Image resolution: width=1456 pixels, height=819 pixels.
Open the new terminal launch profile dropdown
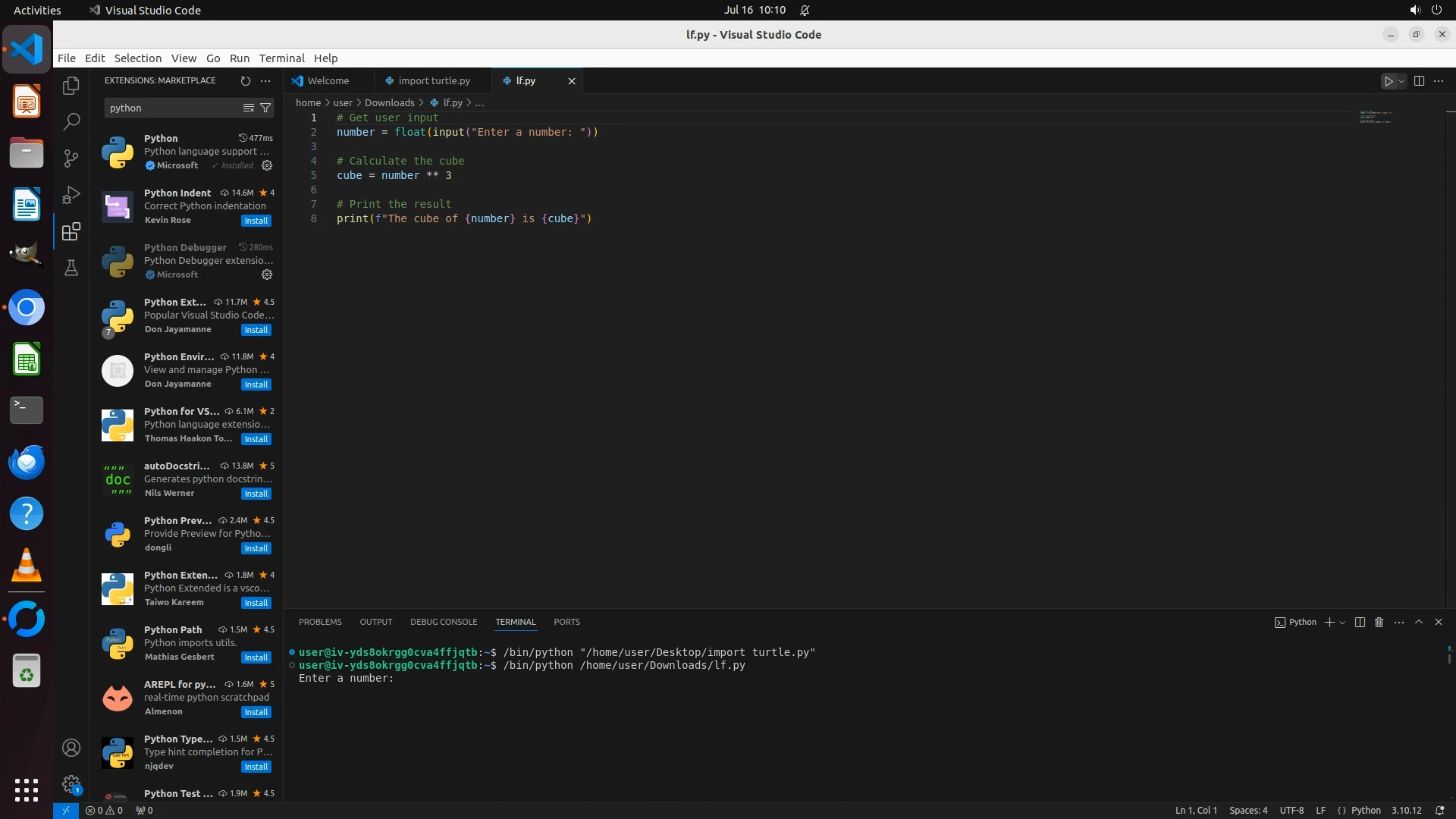pyautogui.click(x=1342, y=623)
